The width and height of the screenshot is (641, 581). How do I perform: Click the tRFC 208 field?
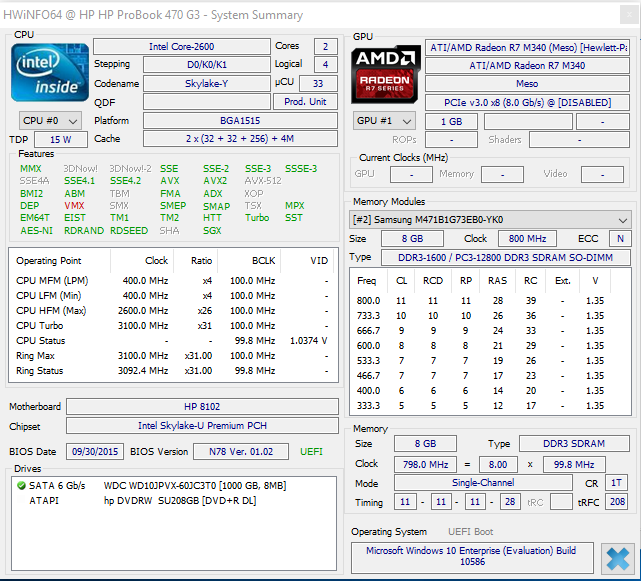pos(617,502)
